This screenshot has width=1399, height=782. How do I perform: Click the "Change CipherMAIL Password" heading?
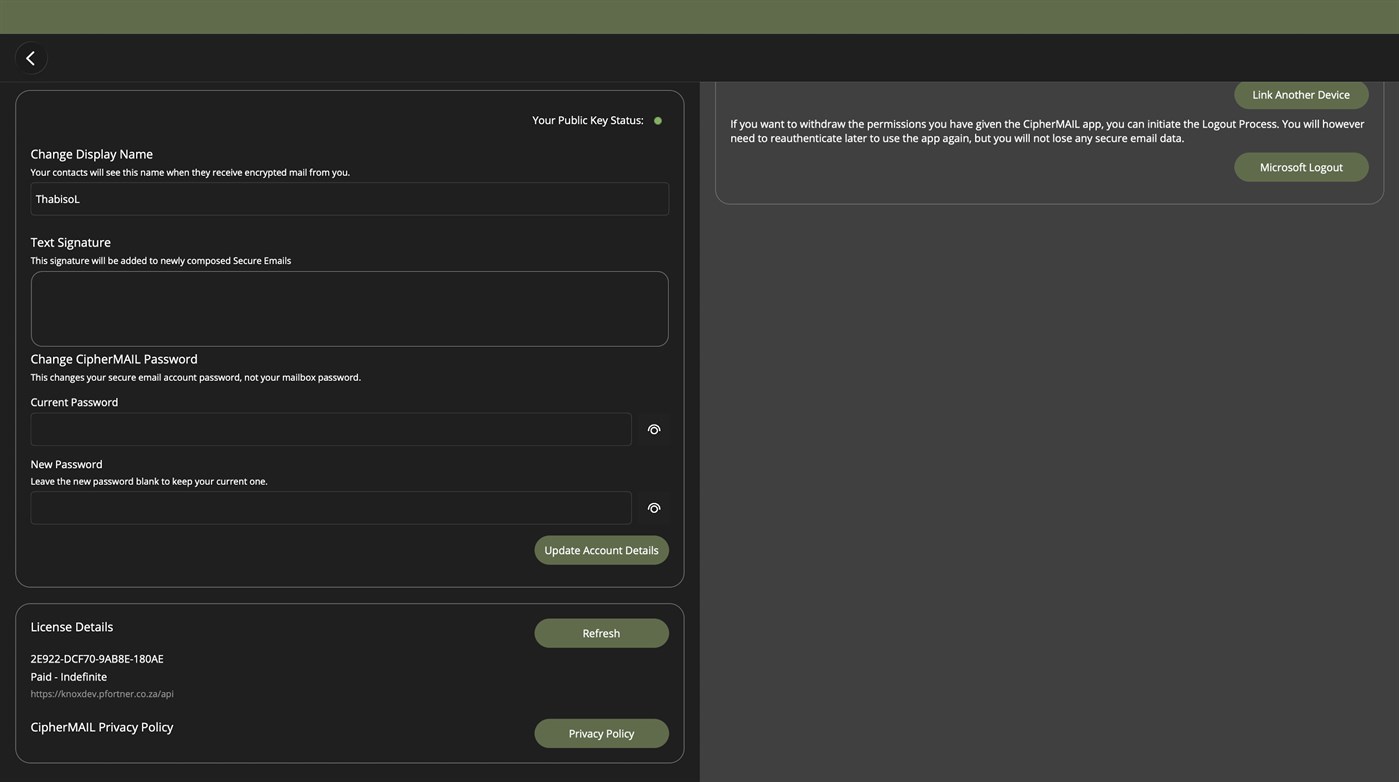click(114, 359)
